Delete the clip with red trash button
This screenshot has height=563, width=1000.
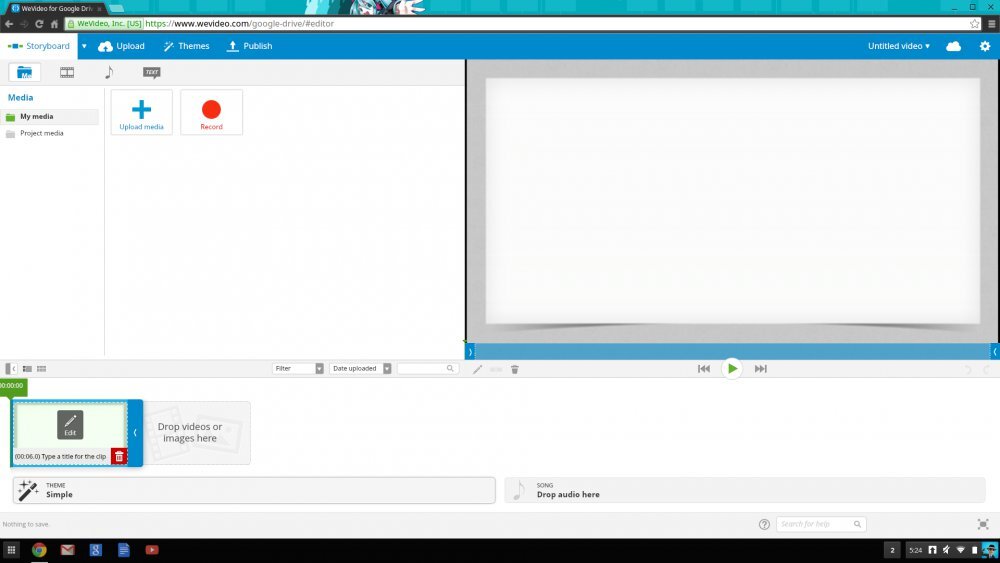point(119,457)
